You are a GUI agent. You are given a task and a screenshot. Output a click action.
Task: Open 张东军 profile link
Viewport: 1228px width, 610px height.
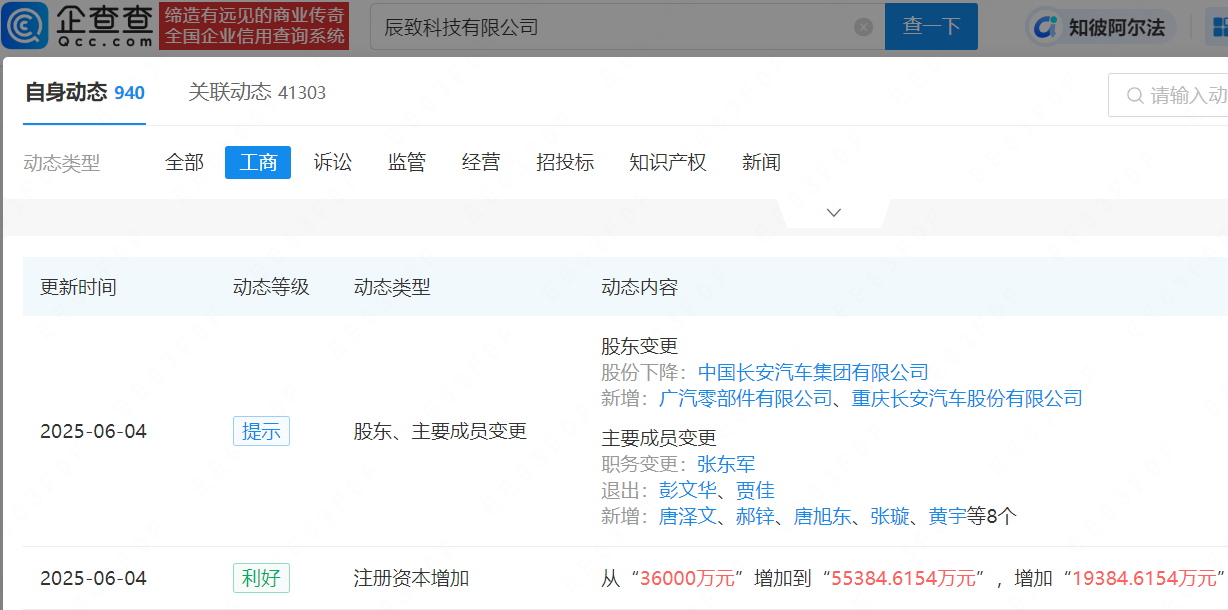click(726, 465)
